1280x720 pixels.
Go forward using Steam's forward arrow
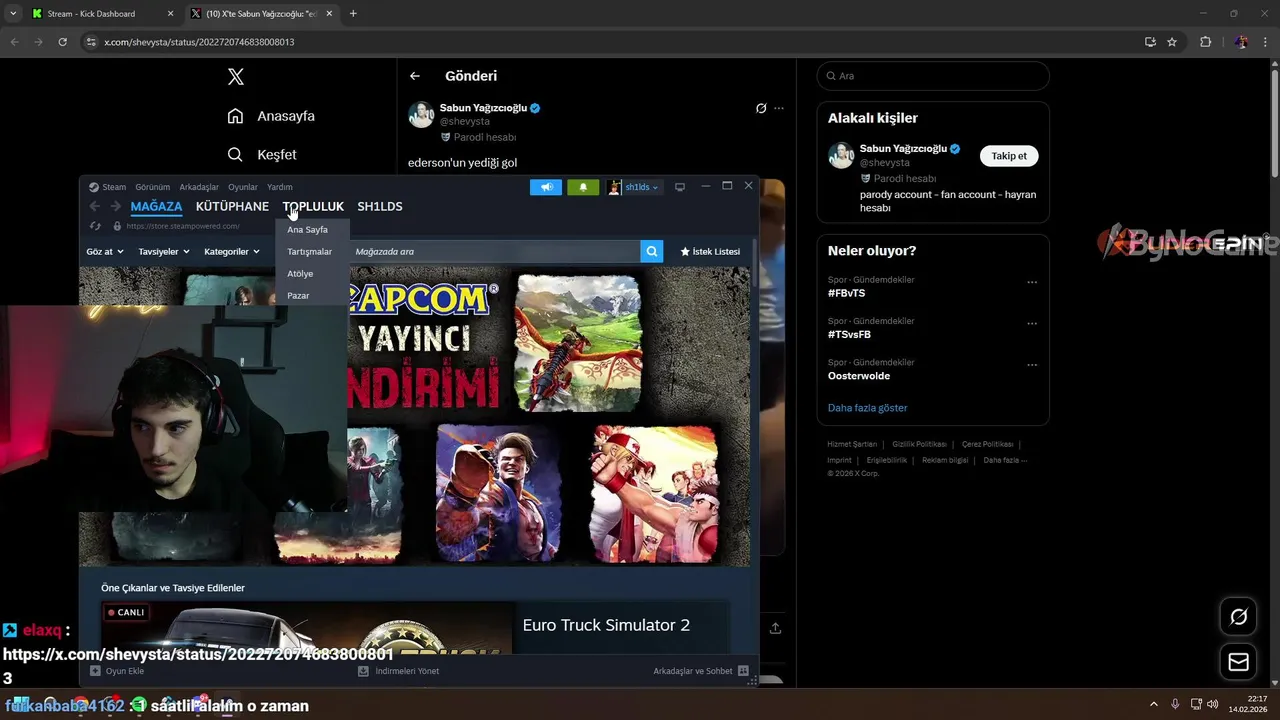tap(116, 206)
